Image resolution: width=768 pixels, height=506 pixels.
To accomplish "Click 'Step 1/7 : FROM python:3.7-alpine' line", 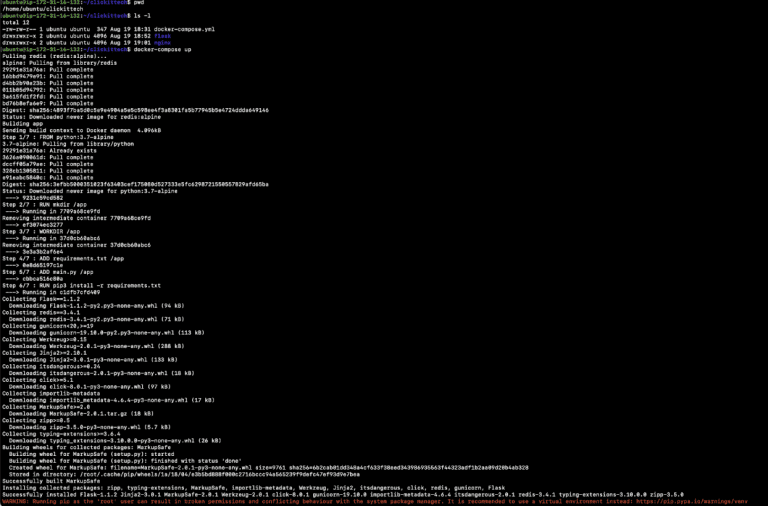I will tap(51, 134).
